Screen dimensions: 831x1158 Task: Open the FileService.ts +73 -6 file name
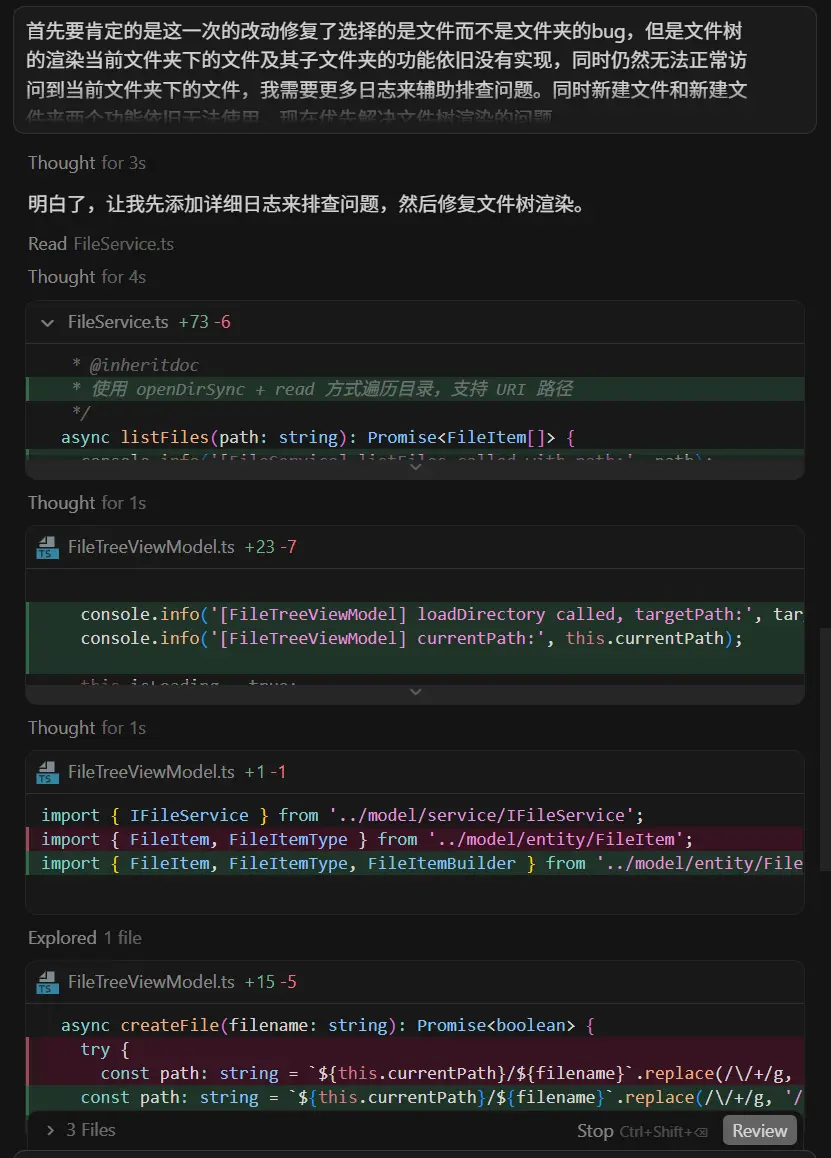[118, 322]
